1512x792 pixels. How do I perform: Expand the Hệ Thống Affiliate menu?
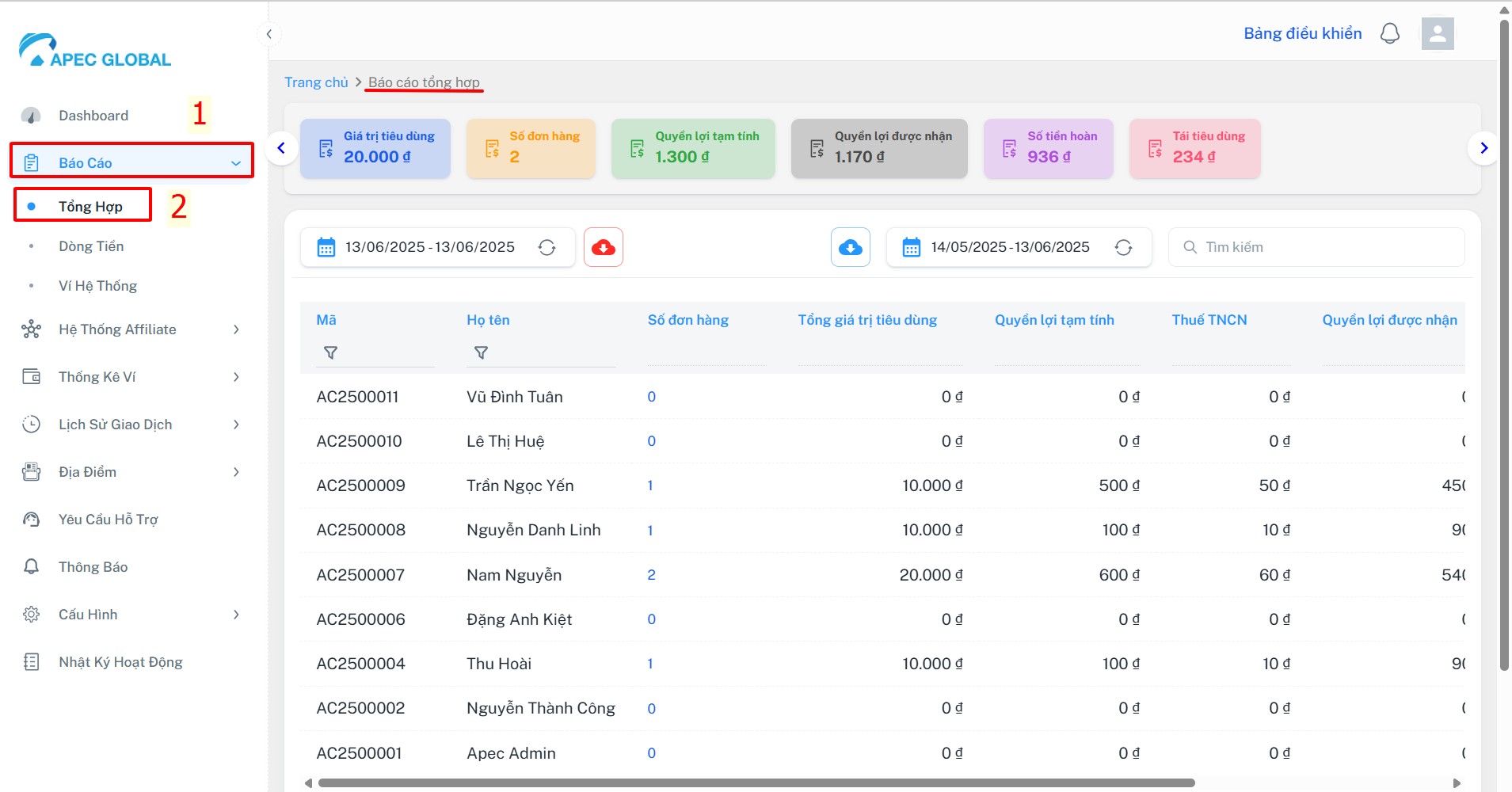tap(132, 329)
